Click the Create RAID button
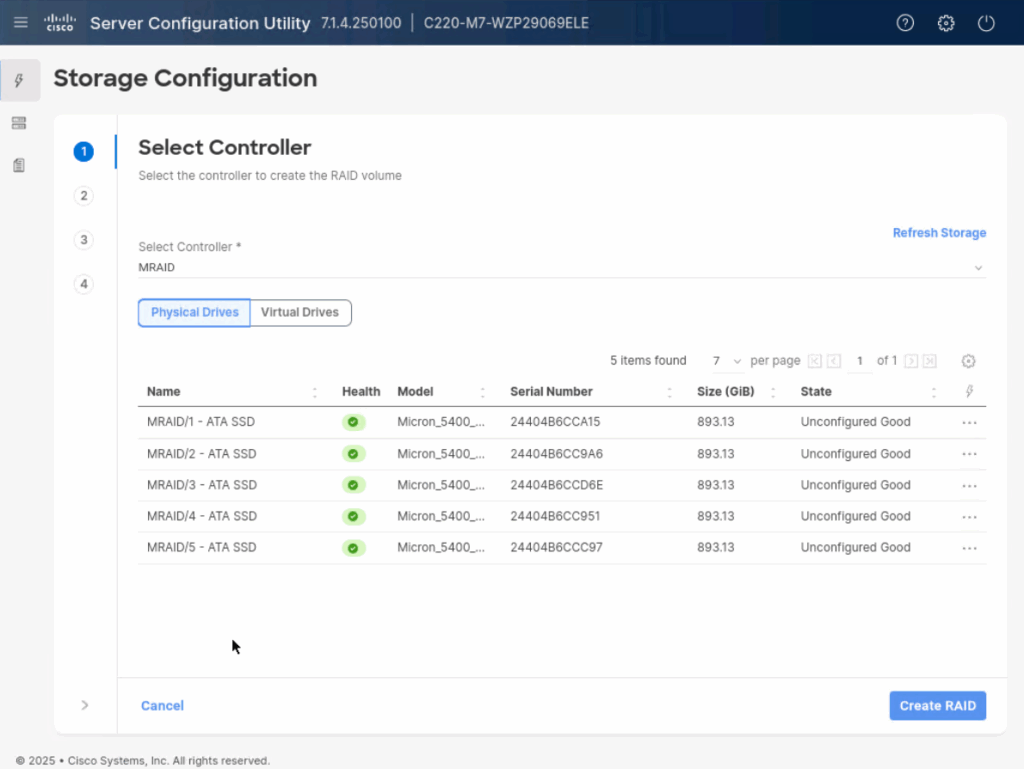The image size is (1024, 769). [938, 706]
